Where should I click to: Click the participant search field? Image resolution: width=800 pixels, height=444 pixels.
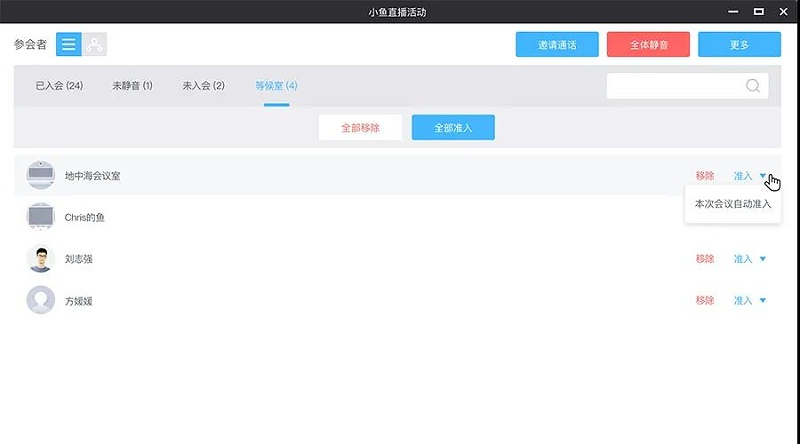[x=675, y=86]
